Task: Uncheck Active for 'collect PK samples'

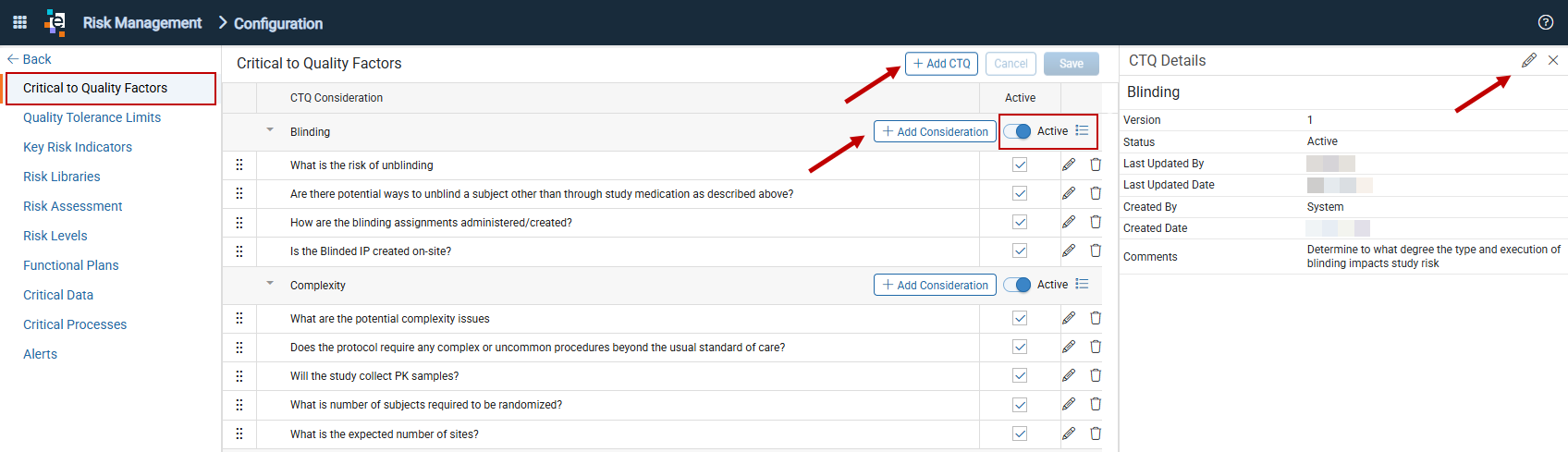Action: click(1020, 375)
